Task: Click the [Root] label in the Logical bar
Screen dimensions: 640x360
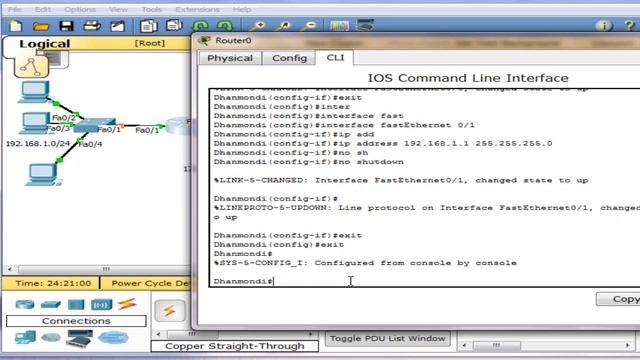Action: 150,43
